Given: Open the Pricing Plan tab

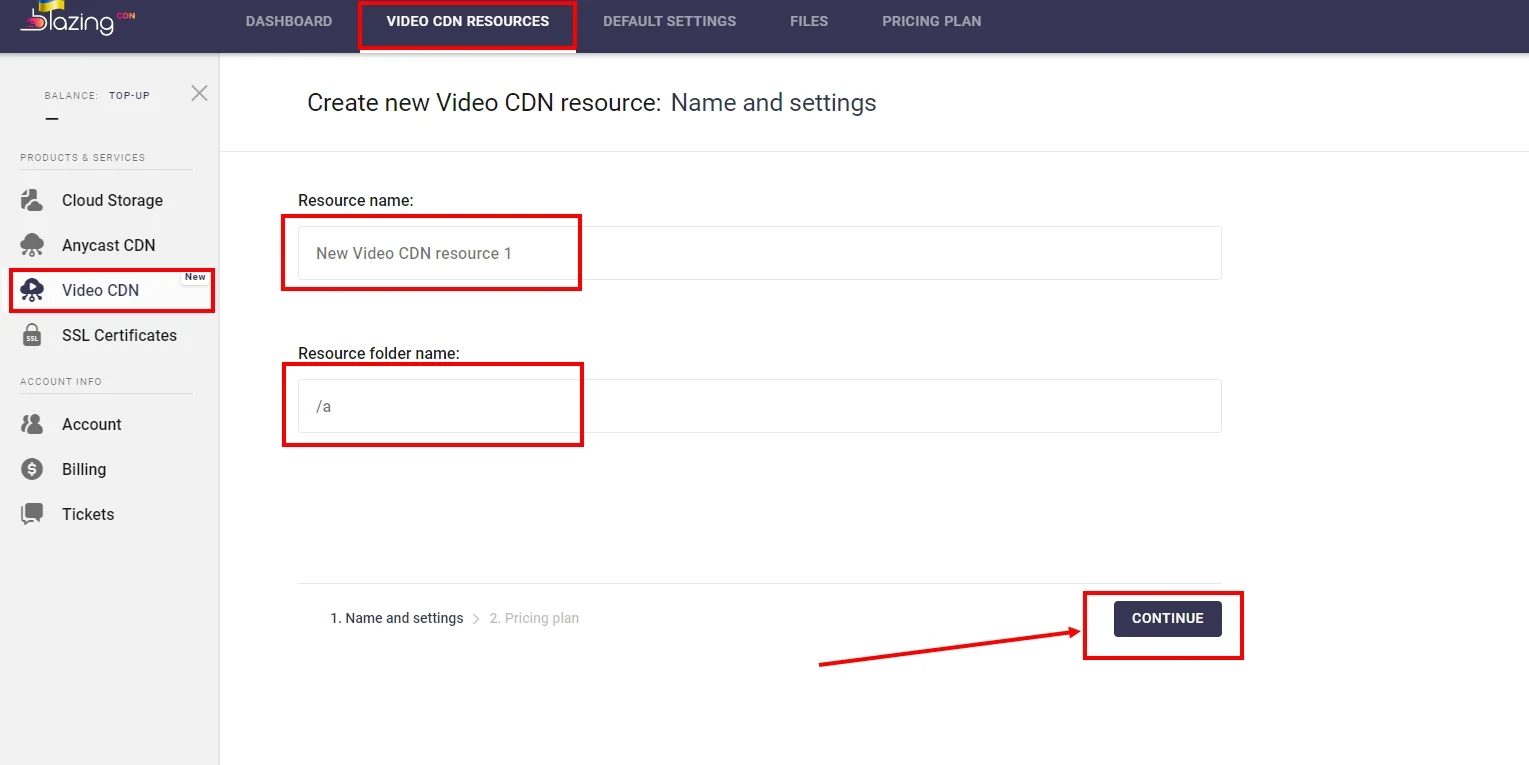Looking at the screenshot, I should click(931, 21).
